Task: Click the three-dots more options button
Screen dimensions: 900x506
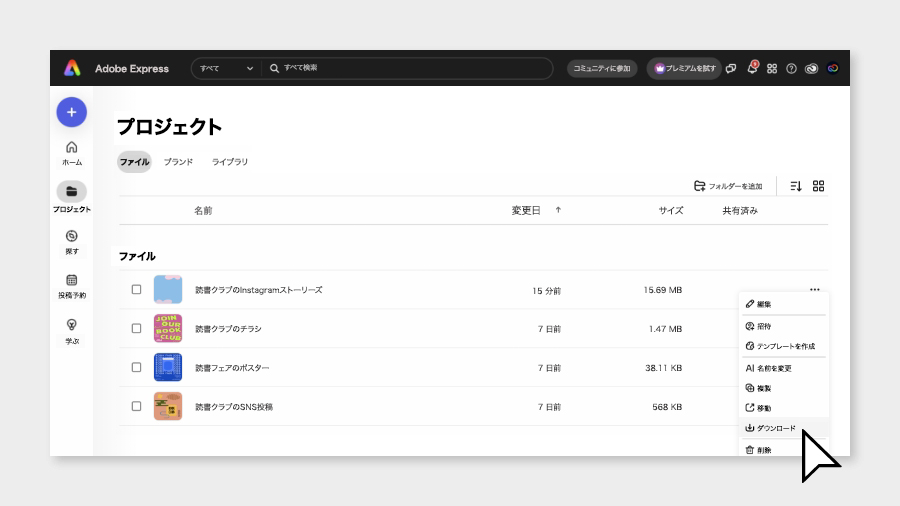Action: pyautogui.click(x=814, y=290)
